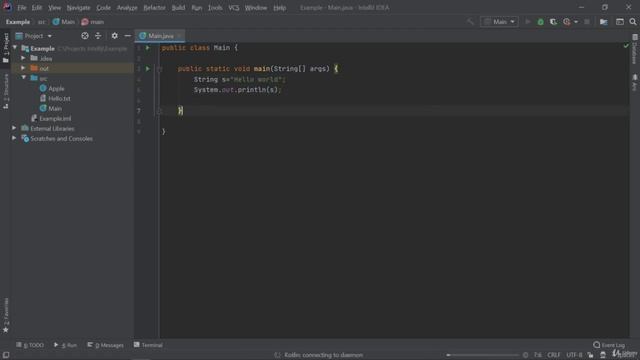
Task: Click Example breadcrumb in navigation bar
Action: tap(18, 22)
